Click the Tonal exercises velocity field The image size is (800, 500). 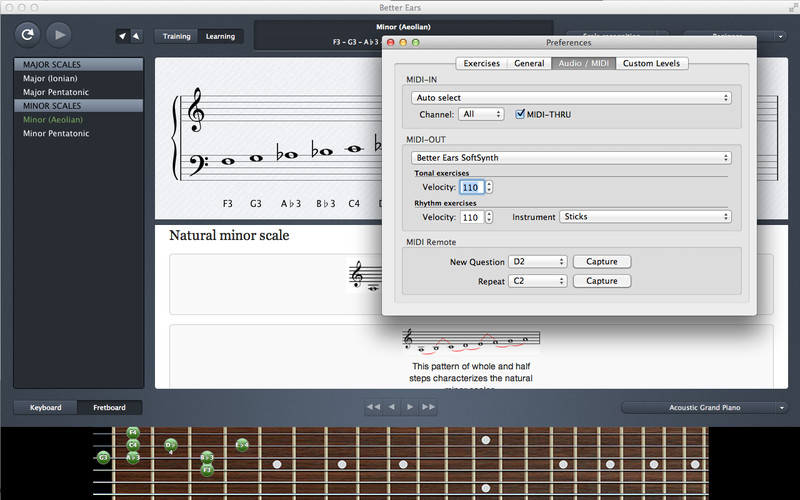tap(471, 187)
